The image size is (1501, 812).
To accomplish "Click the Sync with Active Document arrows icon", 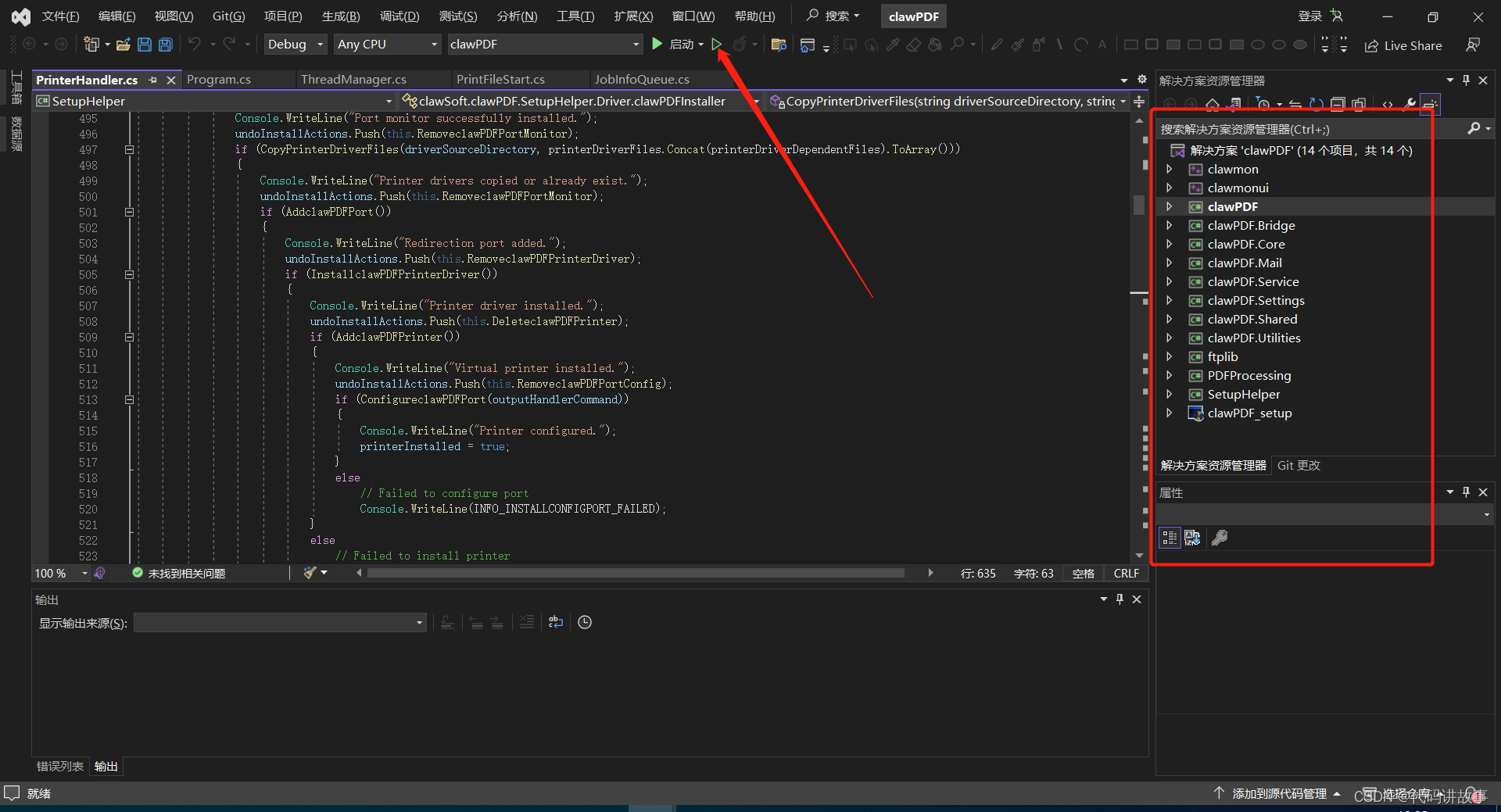I will (x=1295, y=104).
